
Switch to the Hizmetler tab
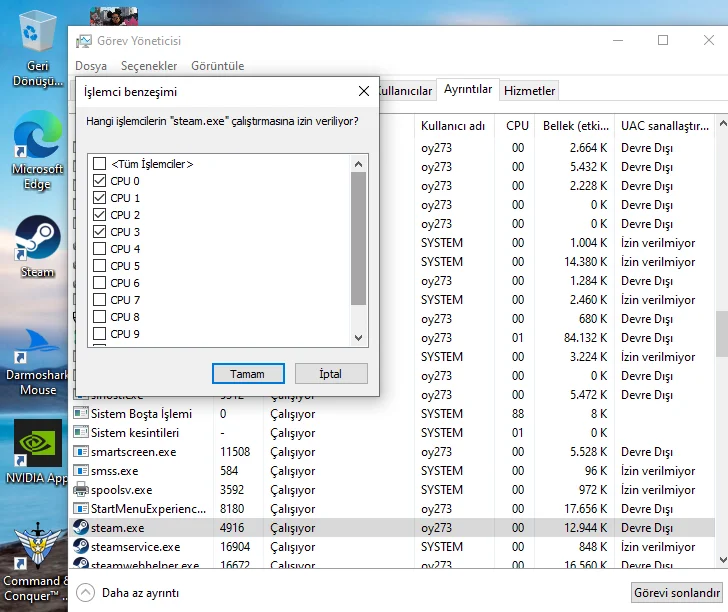(529, 91)
